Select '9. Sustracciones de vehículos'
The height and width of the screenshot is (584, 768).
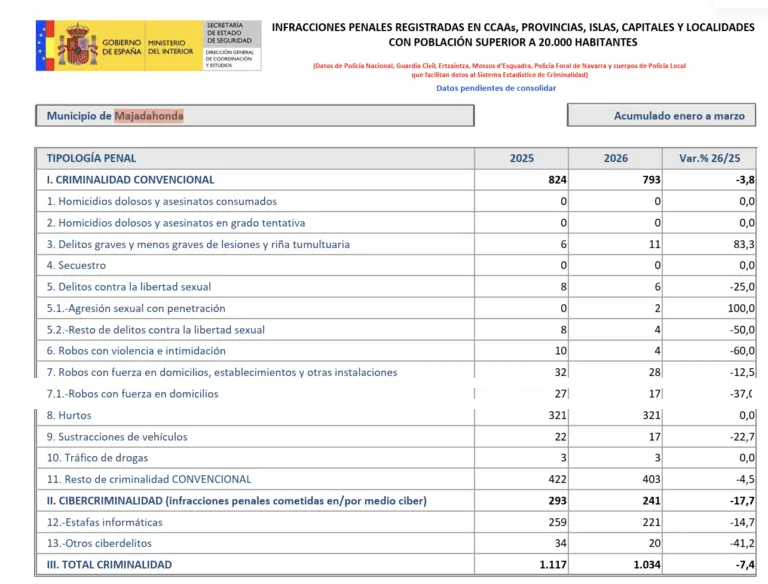[x=117, y=437]
